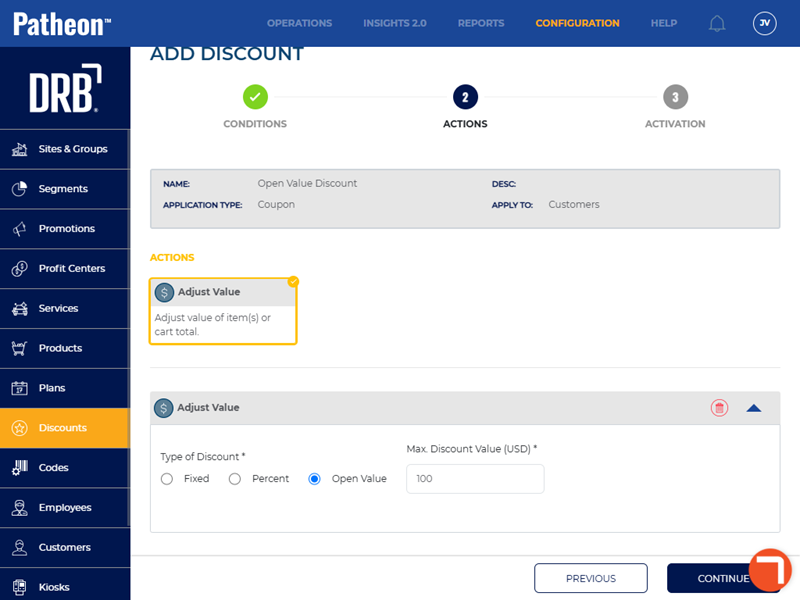The height and width of the screenshot is (600, 800).
Task: Click the Profit Centers coin icon
Action: pos(19,268)
